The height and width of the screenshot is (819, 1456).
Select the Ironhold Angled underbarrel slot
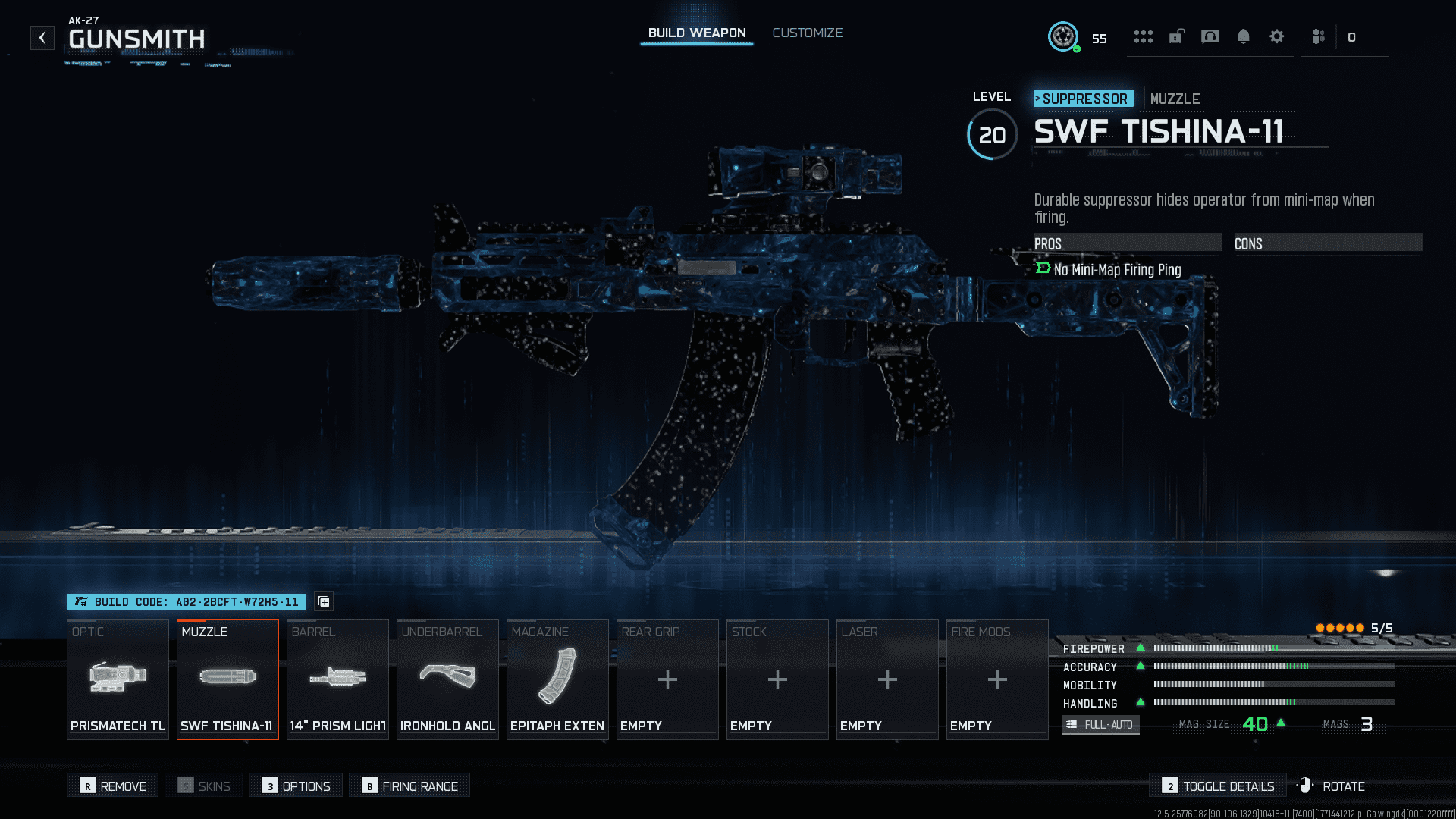(447, 677)
